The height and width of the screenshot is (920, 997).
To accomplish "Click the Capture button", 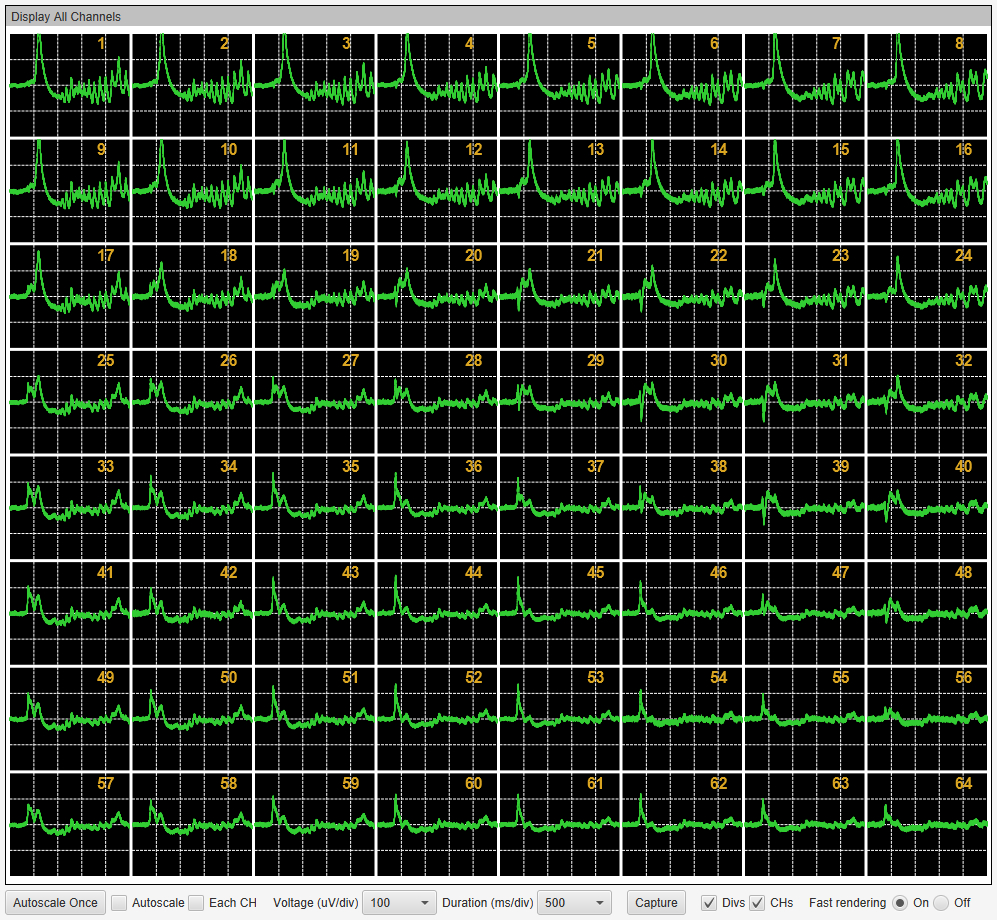I will click(x=656, y=903).
